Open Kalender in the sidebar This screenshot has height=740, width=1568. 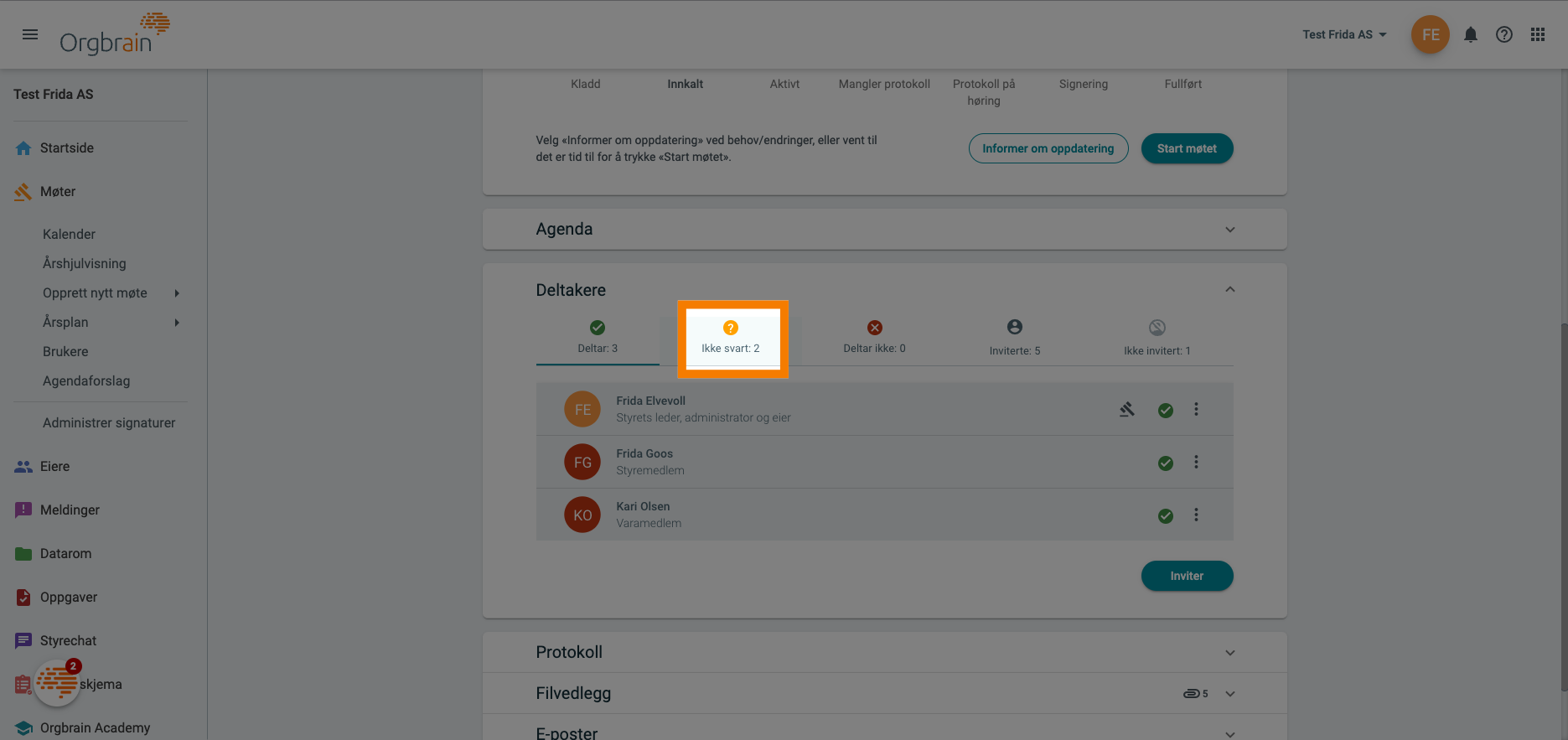tap(69, 235)
